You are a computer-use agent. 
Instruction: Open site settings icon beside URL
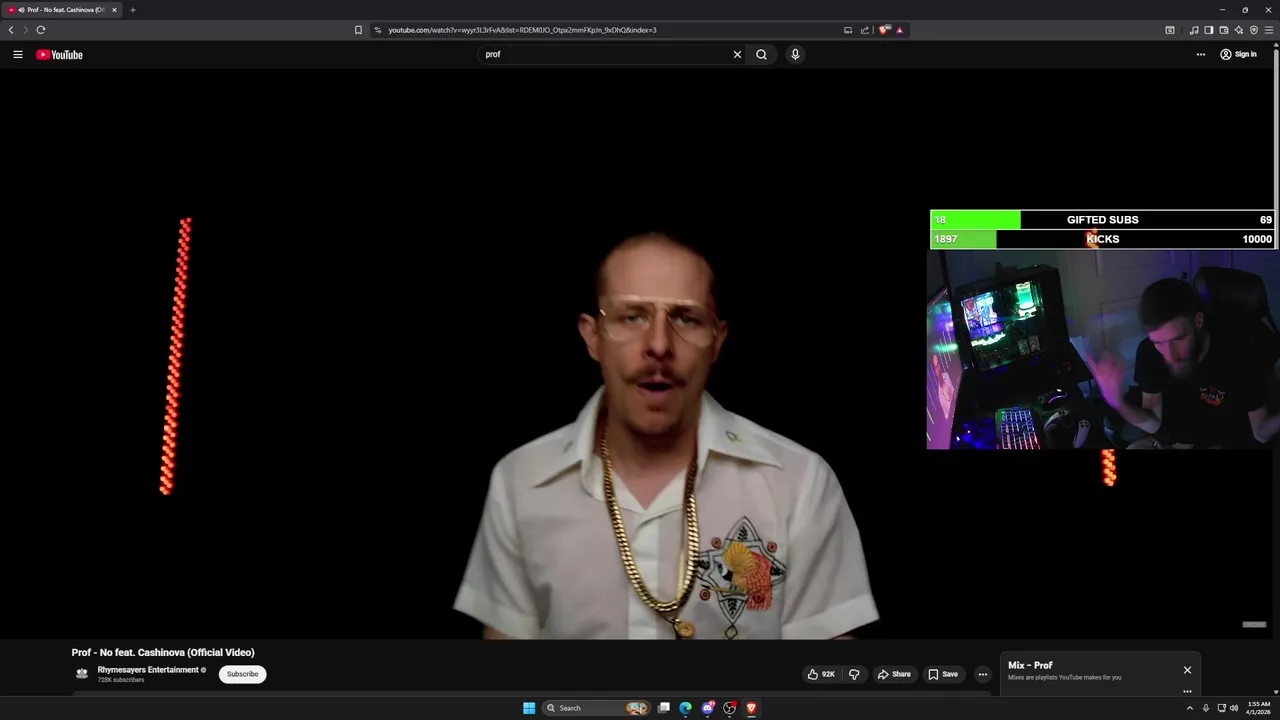pyautogui.click(x=378, y=30)
